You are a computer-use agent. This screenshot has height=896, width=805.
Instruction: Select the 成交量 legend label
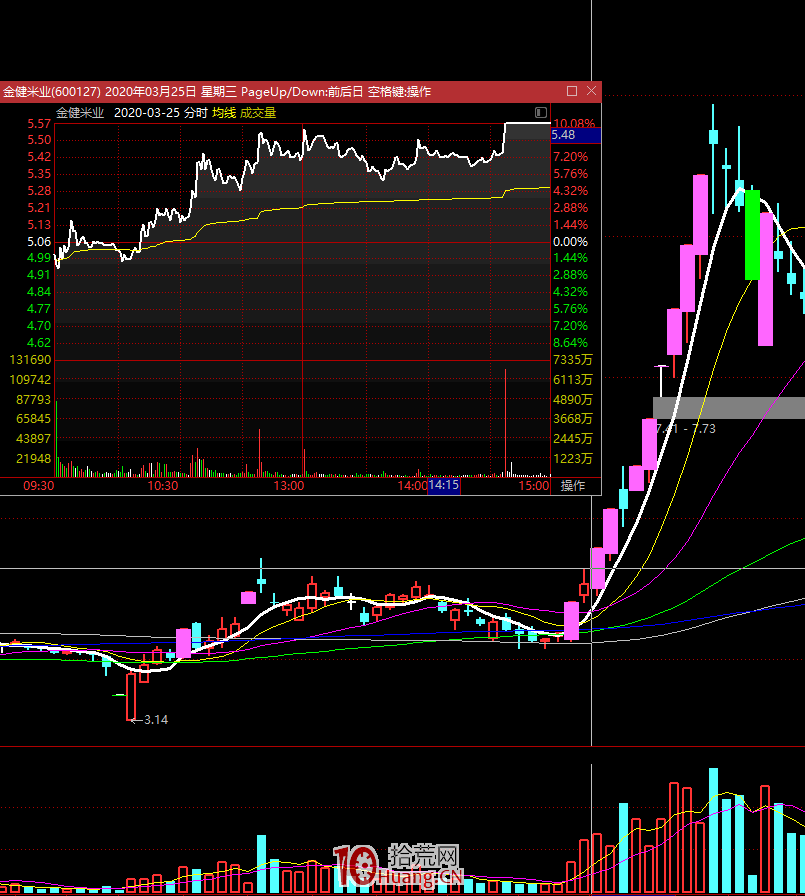(x=258, y=113)
